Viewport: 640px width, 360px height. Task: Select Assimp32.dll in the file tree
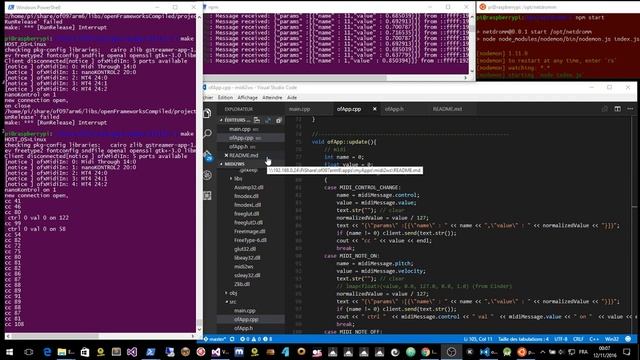(249, 187)
